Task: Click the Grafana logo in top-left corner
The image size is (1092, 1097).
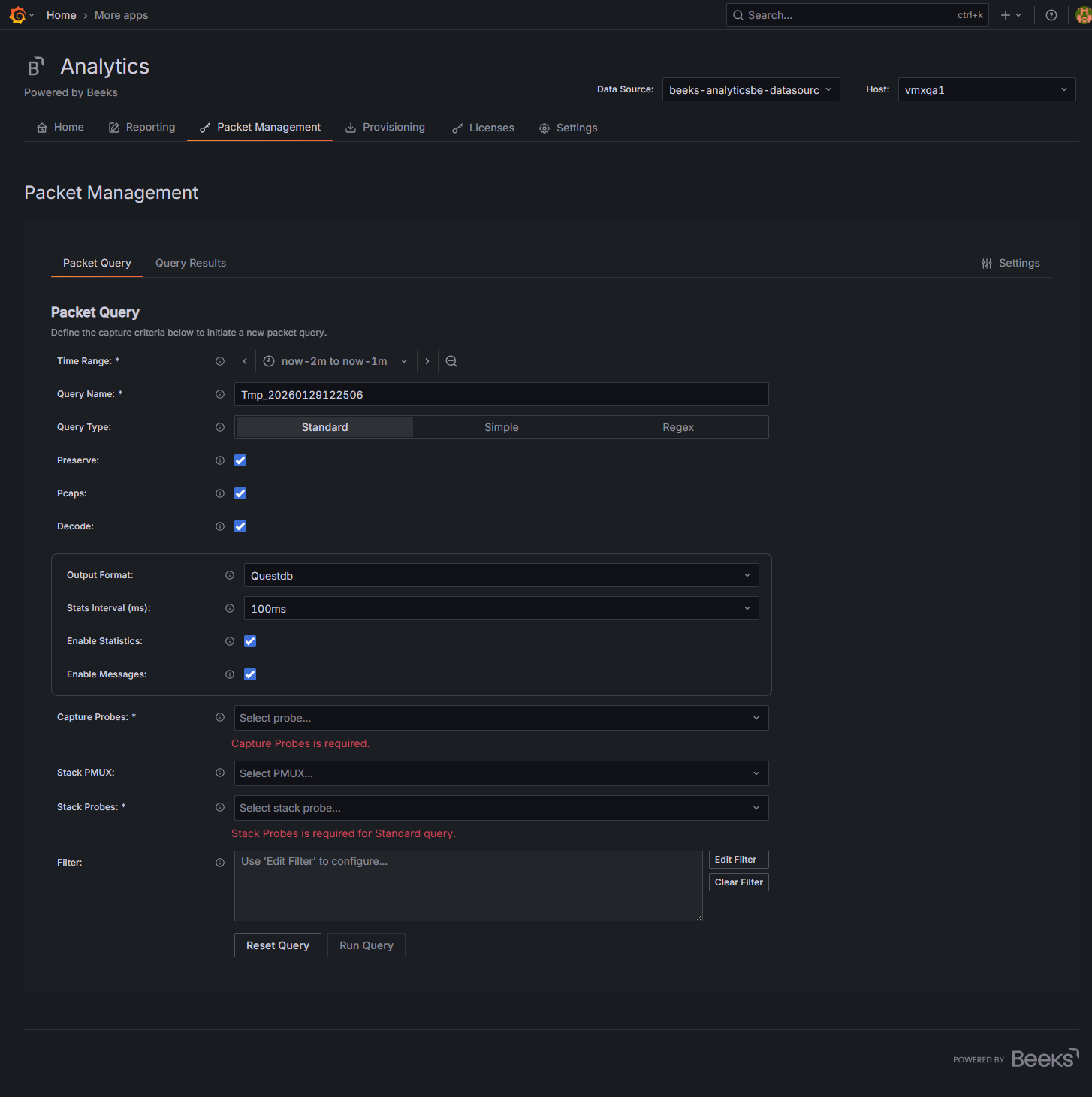Action: (17, 15)
